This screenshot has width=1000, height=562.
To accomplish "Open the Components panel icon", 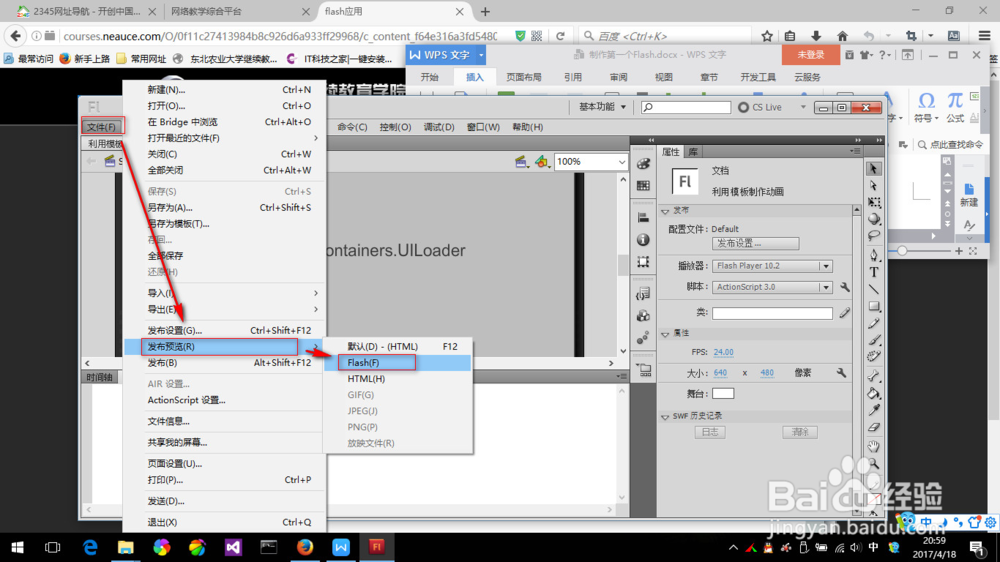I will [643, 316].
